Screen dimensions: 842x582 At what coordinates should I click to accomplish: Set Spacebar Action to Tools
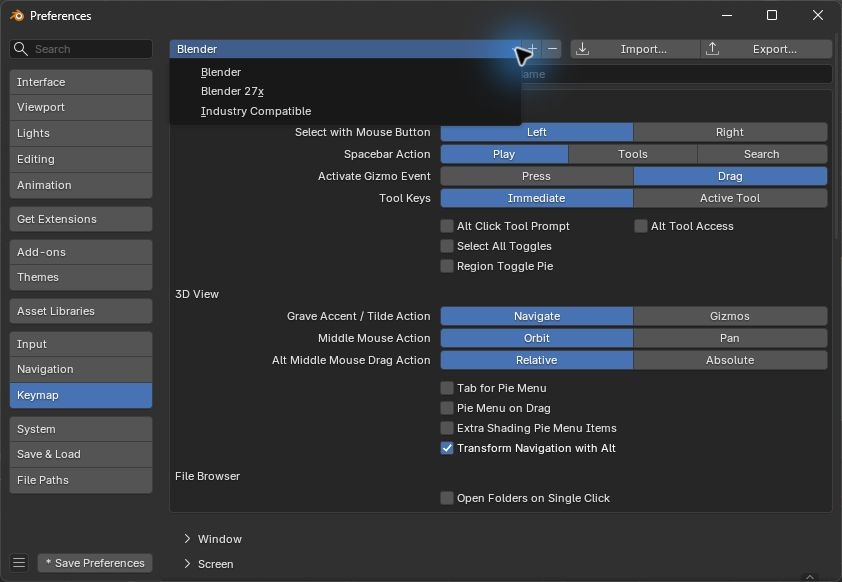(633, 154)
